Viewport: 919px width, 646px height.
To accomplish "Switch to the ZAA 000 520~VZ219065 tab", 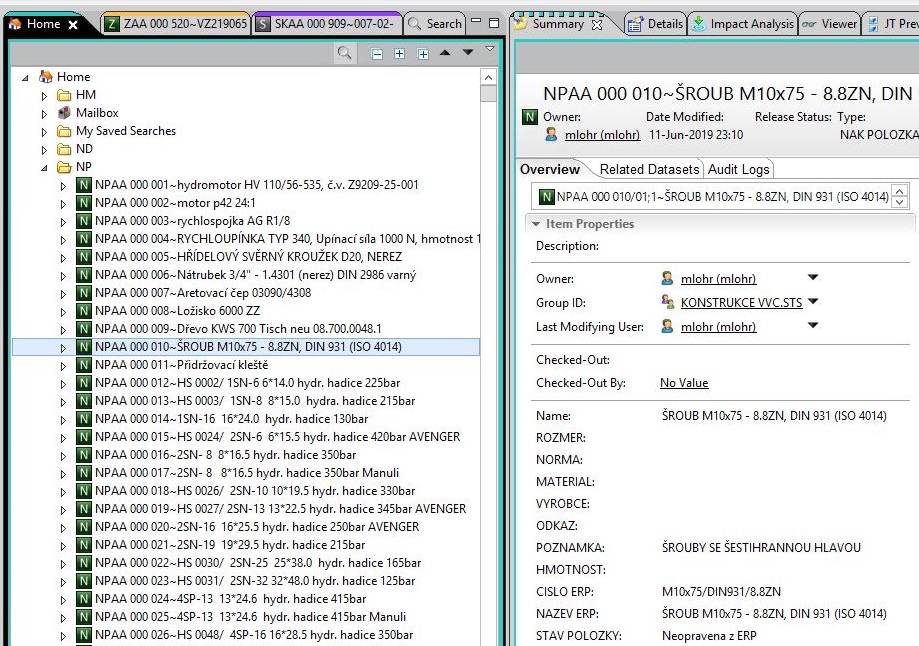I will pos(175,24).
